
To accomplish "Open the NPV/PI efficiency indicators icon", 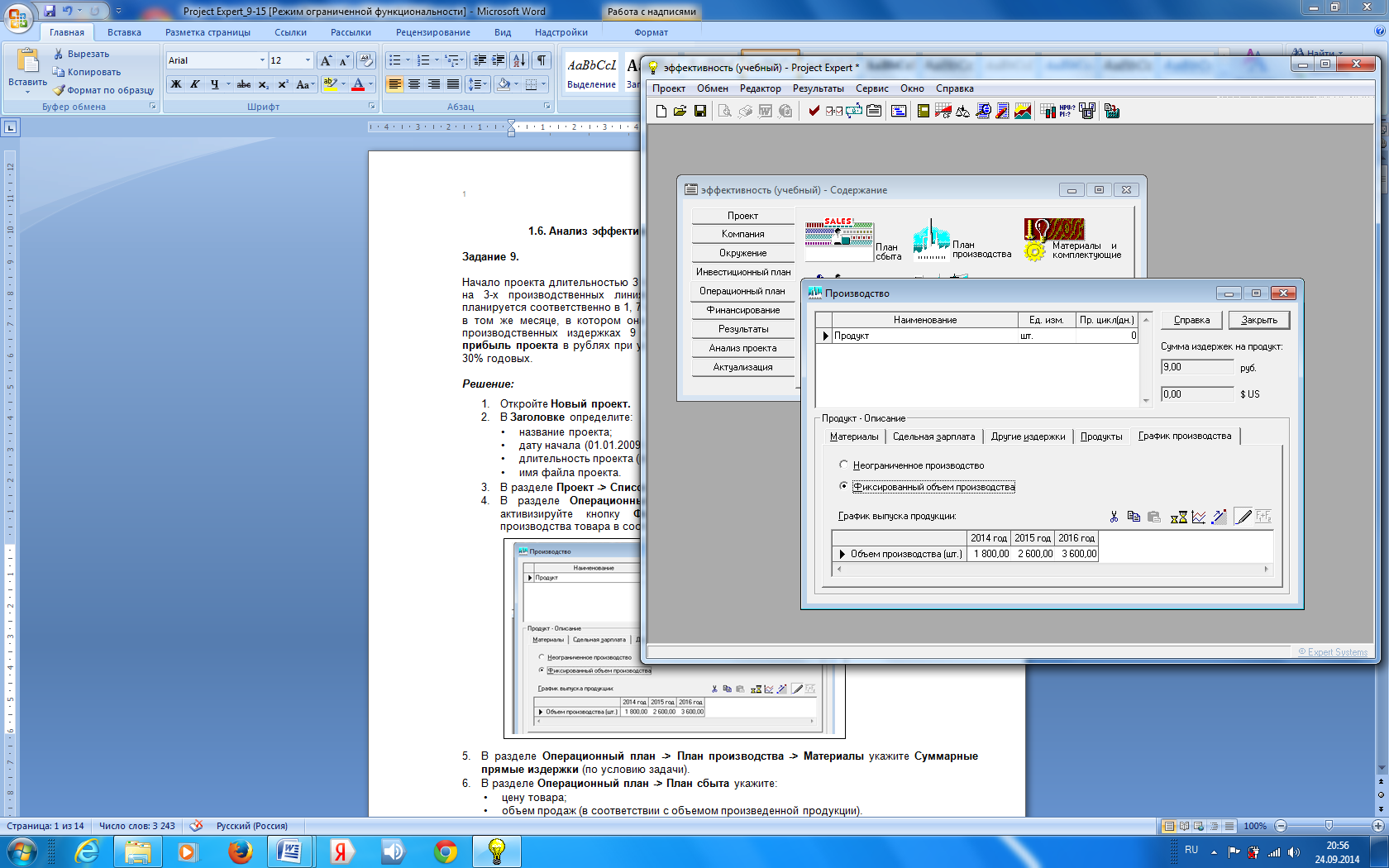I will (x=1067, y=111).
